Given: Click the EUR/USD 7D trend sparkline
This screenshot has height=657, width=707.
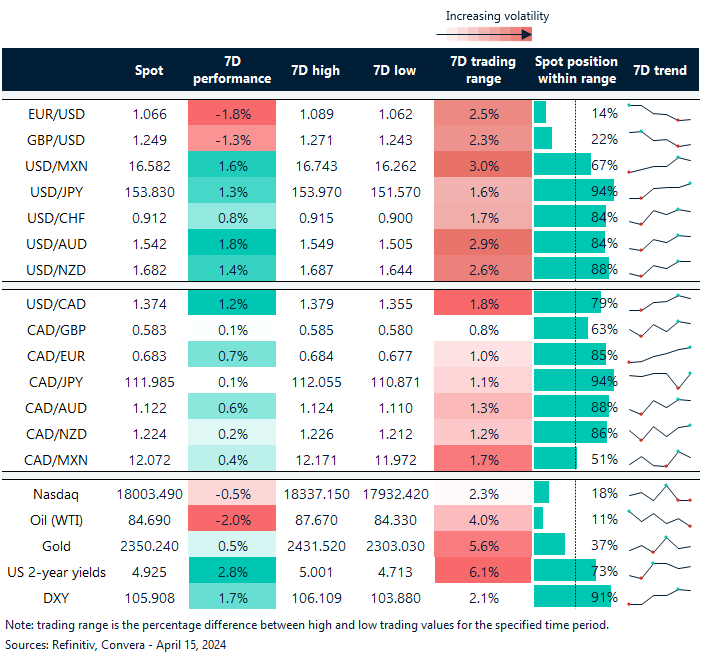Looking at the screenshot, I should pyautogui.click(x=659, y=112).
